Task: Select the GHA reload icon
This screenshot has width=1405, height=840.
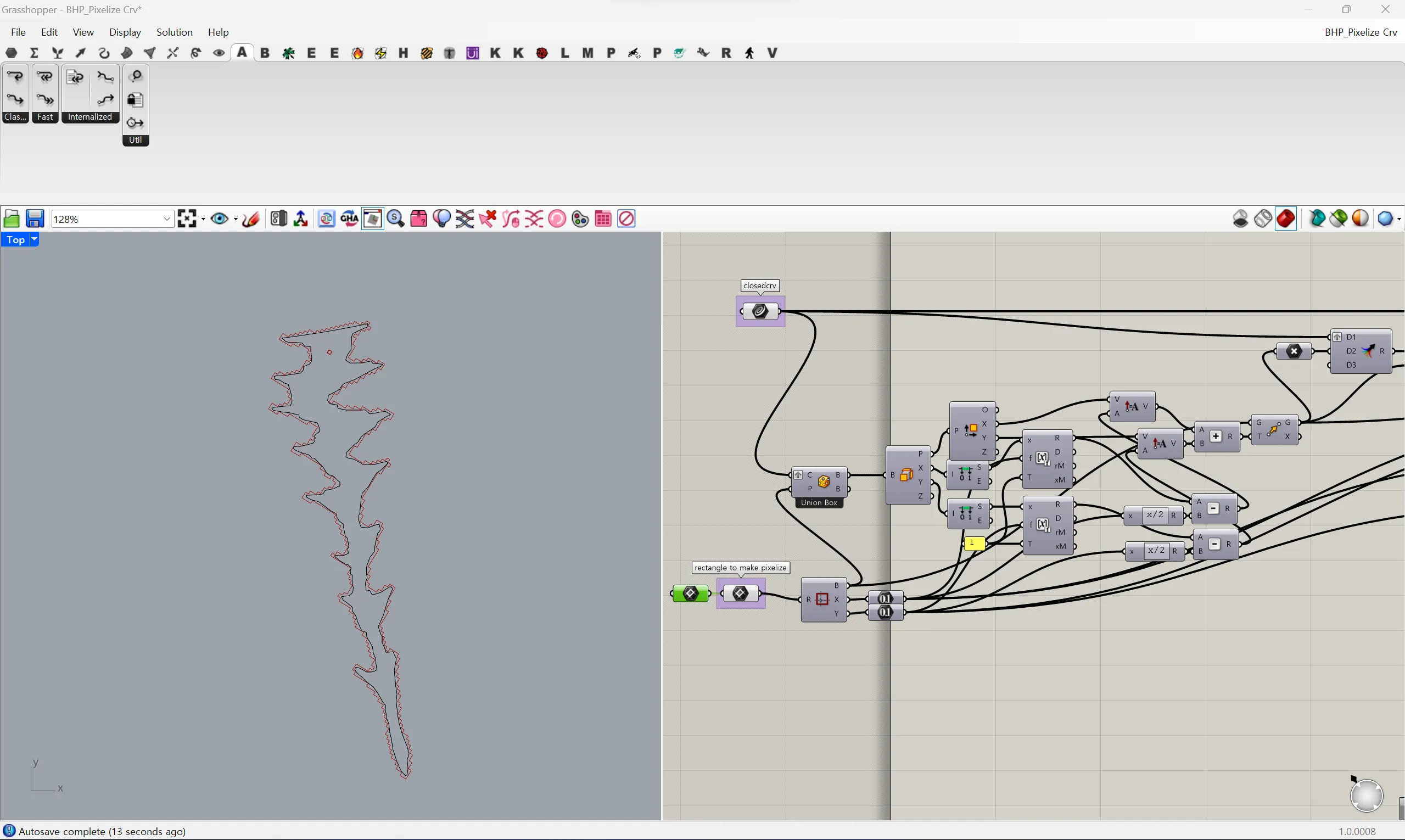Action: click(x=349, y=219)
